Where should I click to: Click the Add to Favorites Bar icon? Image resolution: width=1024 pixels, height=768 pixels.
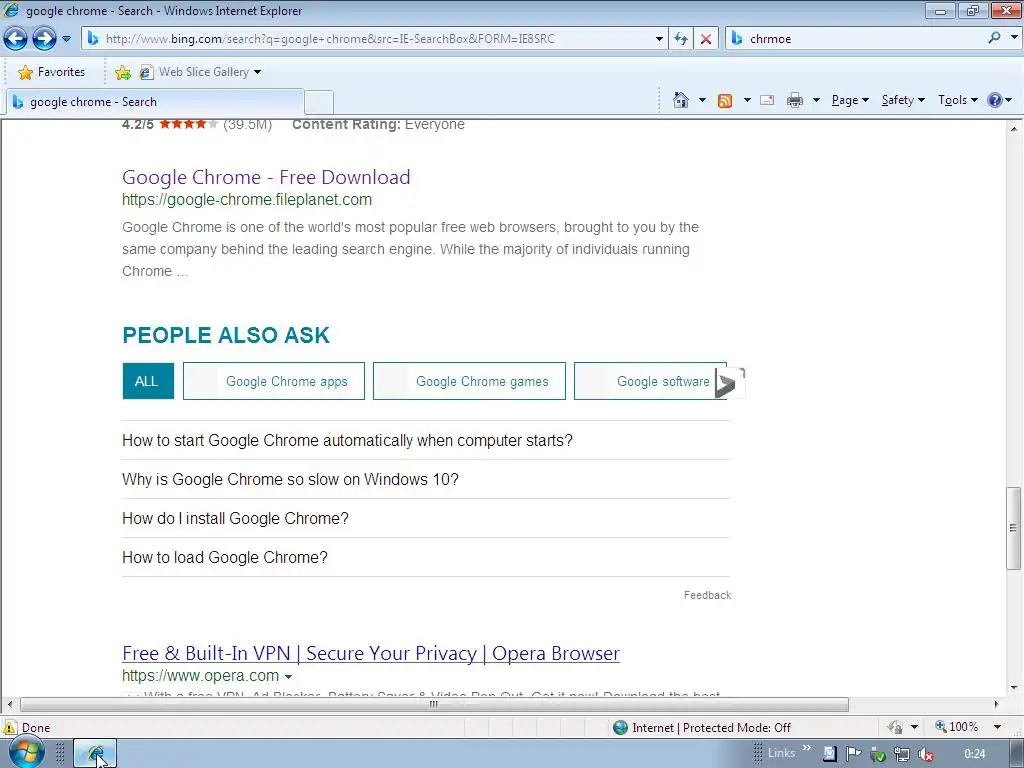pyautogui.click(x=122, y=72)
